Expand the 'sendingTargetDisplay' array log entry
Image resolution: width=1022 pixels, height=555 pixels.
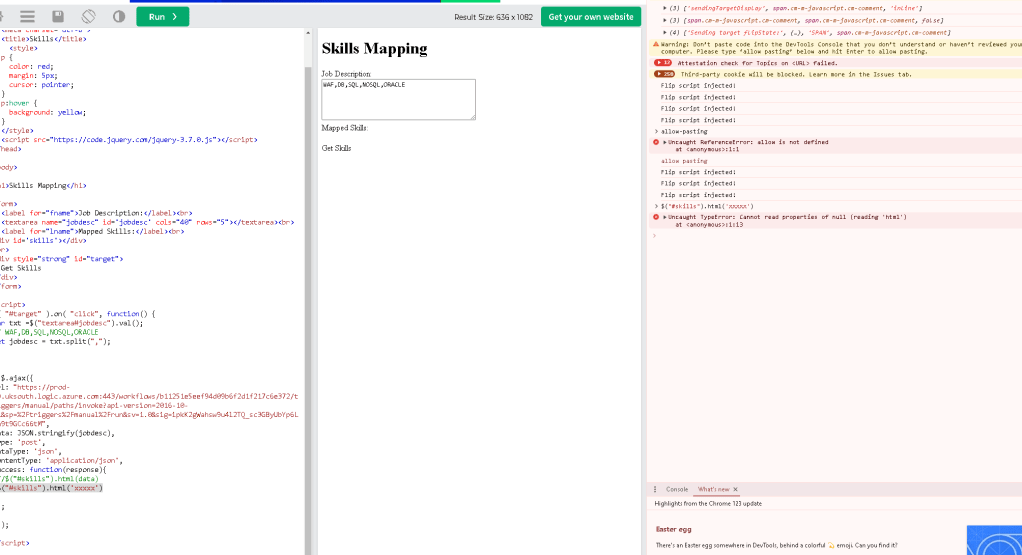[x=665, y=8]
